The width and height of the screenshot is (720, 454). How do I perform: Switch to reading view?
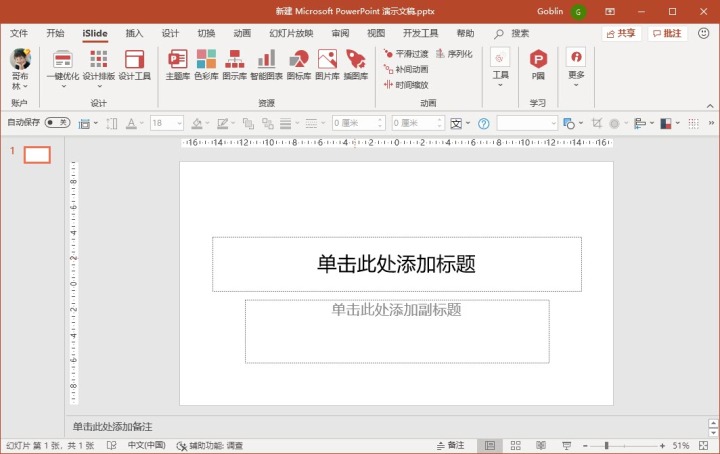pos(541,446)
